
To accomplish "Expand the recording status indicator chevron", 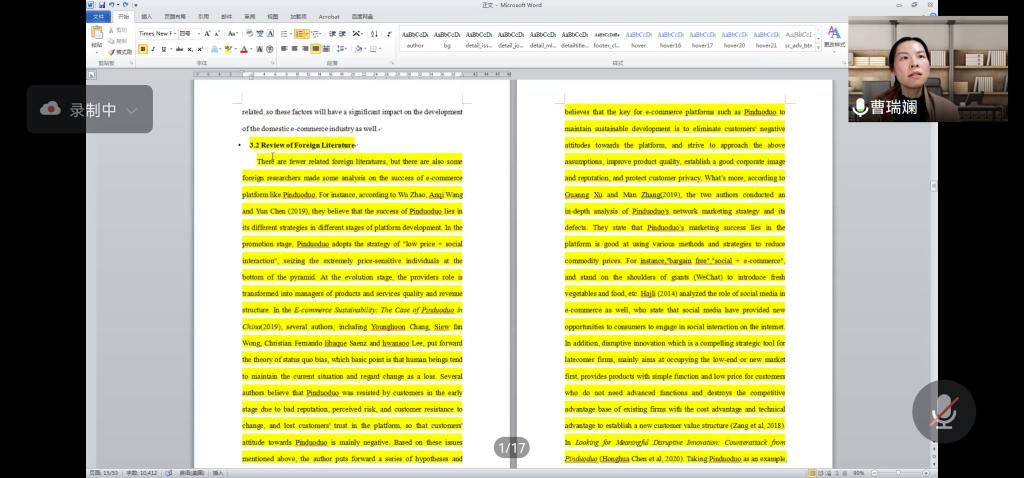I will pyautogui.click(x=132, y=110).
